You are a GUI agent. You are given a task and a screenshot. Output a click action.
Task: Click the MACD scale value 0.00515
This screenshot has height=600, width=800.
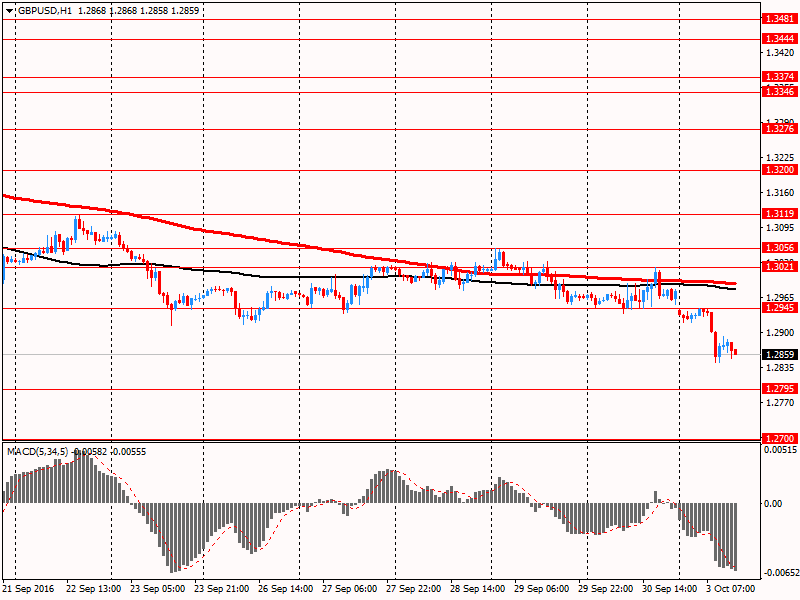pos(780,450)
